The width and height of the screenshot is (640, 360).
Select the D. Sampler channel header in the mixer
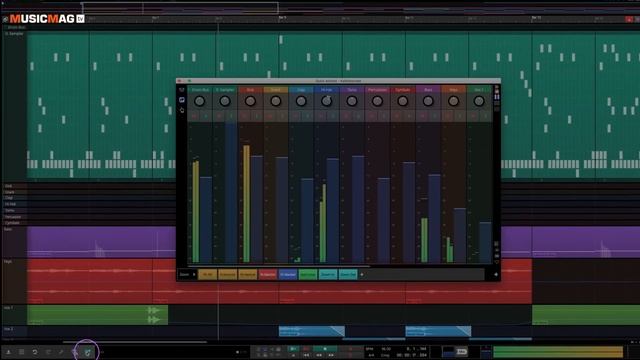point(225,90)
